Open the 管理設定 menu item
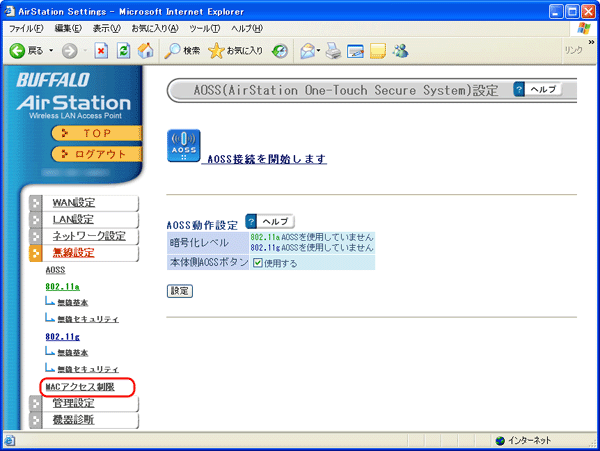Viewport: 600px width, 451px height. pyautogui.click(x=73, y=403)
